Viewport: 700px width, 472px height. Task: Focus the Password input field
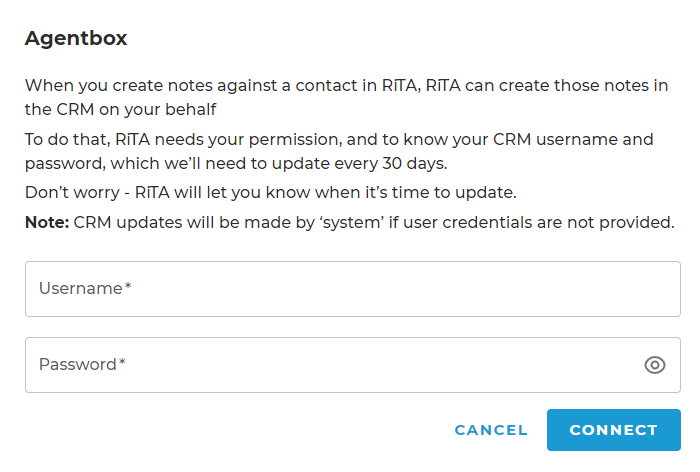click(x=353, y=365)
